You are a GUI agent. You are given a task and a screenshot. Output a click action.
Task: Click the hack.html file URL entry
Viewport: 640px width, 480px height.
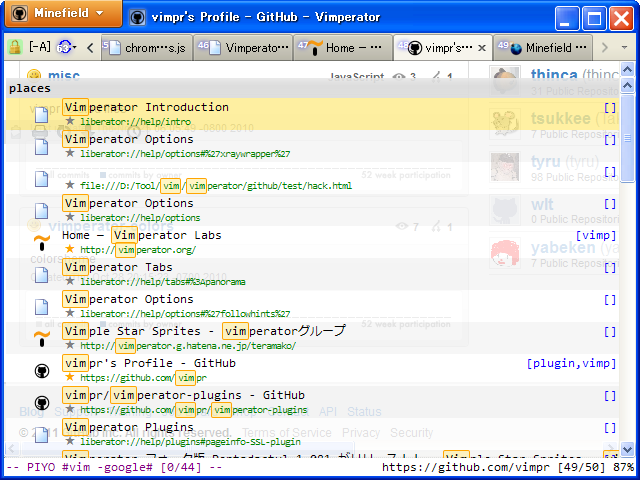216,186
